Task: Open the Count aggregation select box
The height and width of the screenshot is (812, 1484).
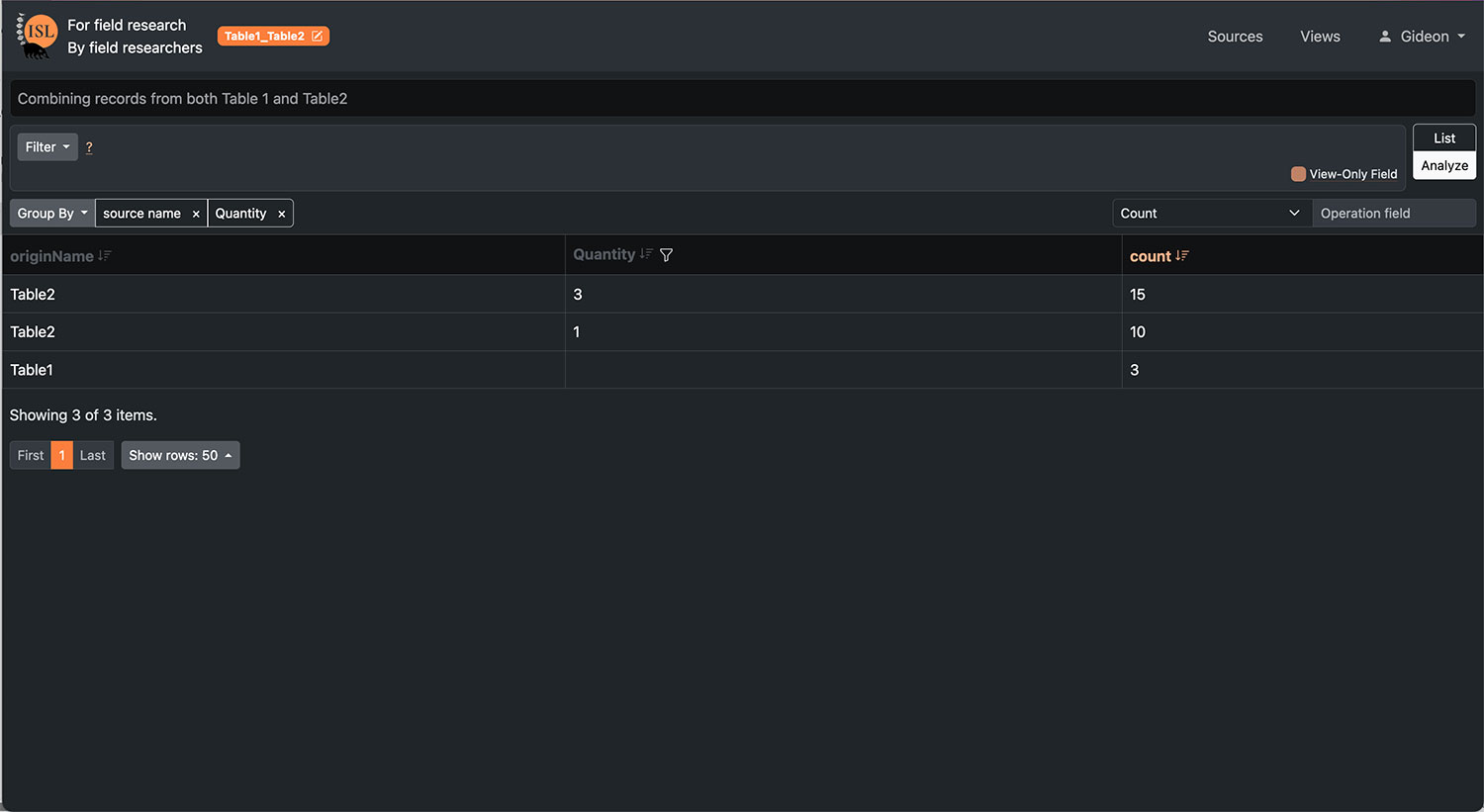Action: point(1211,214)
